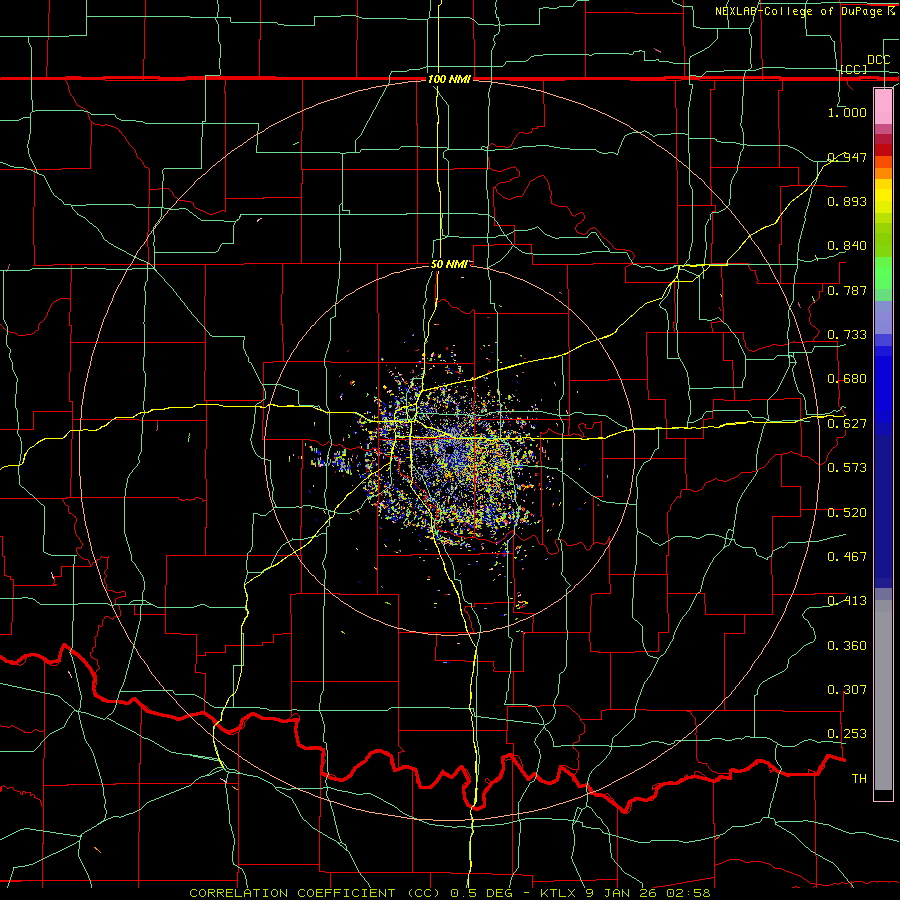Click the 100 NMI range ring label
Viewport: 900px width, 900px height.
[x=449, y=79]
